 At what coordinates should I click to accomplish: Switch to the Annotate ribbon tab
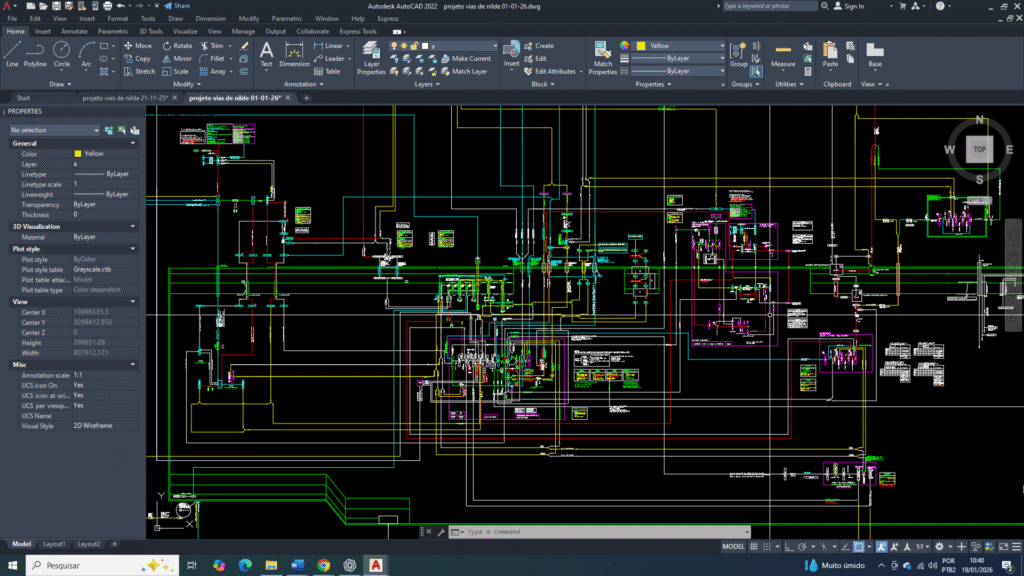(74, 31)
